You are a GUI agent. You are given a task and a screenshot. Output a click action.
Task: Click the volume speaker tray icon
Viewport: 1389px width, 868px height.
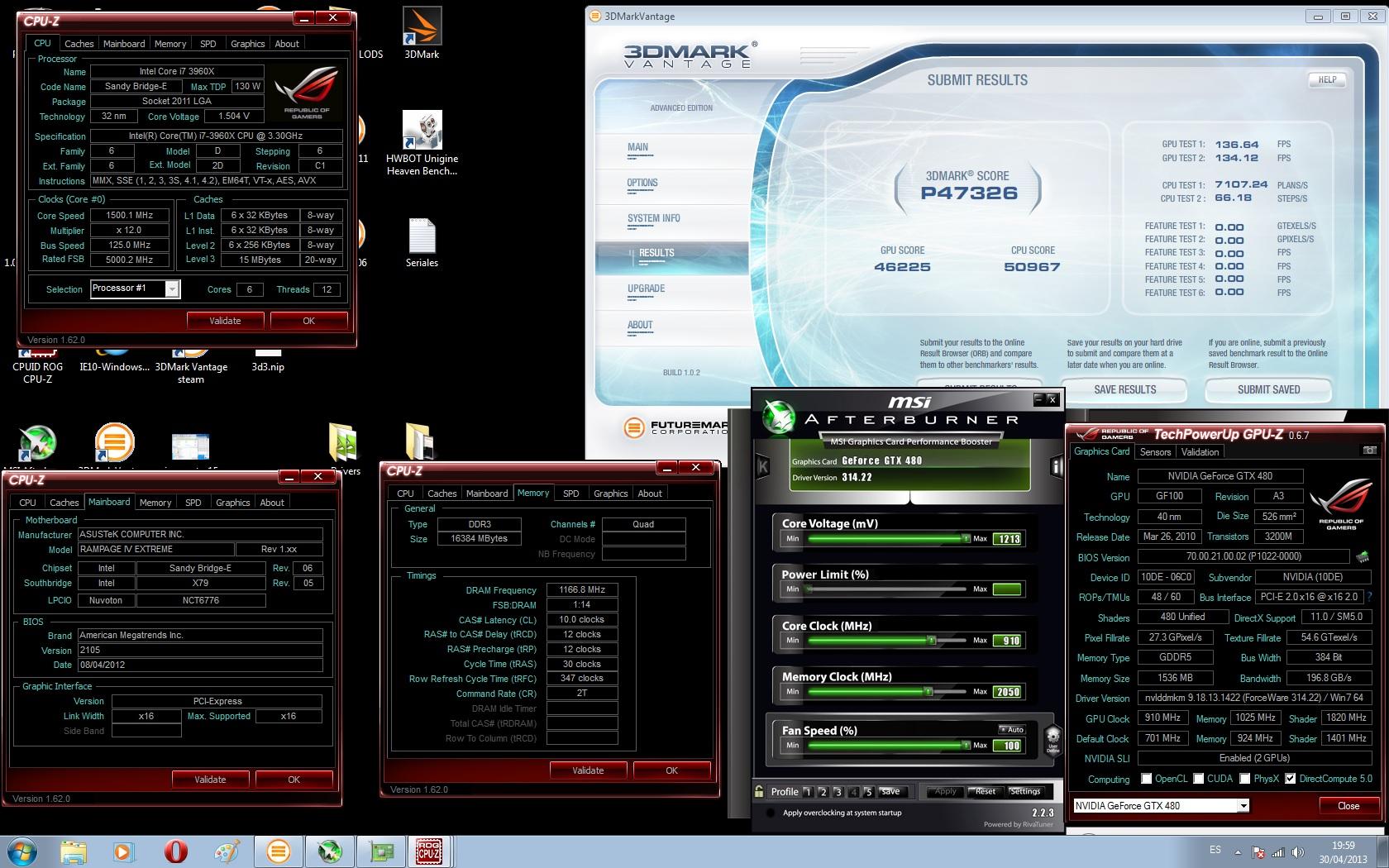[x=1297, y=852]
